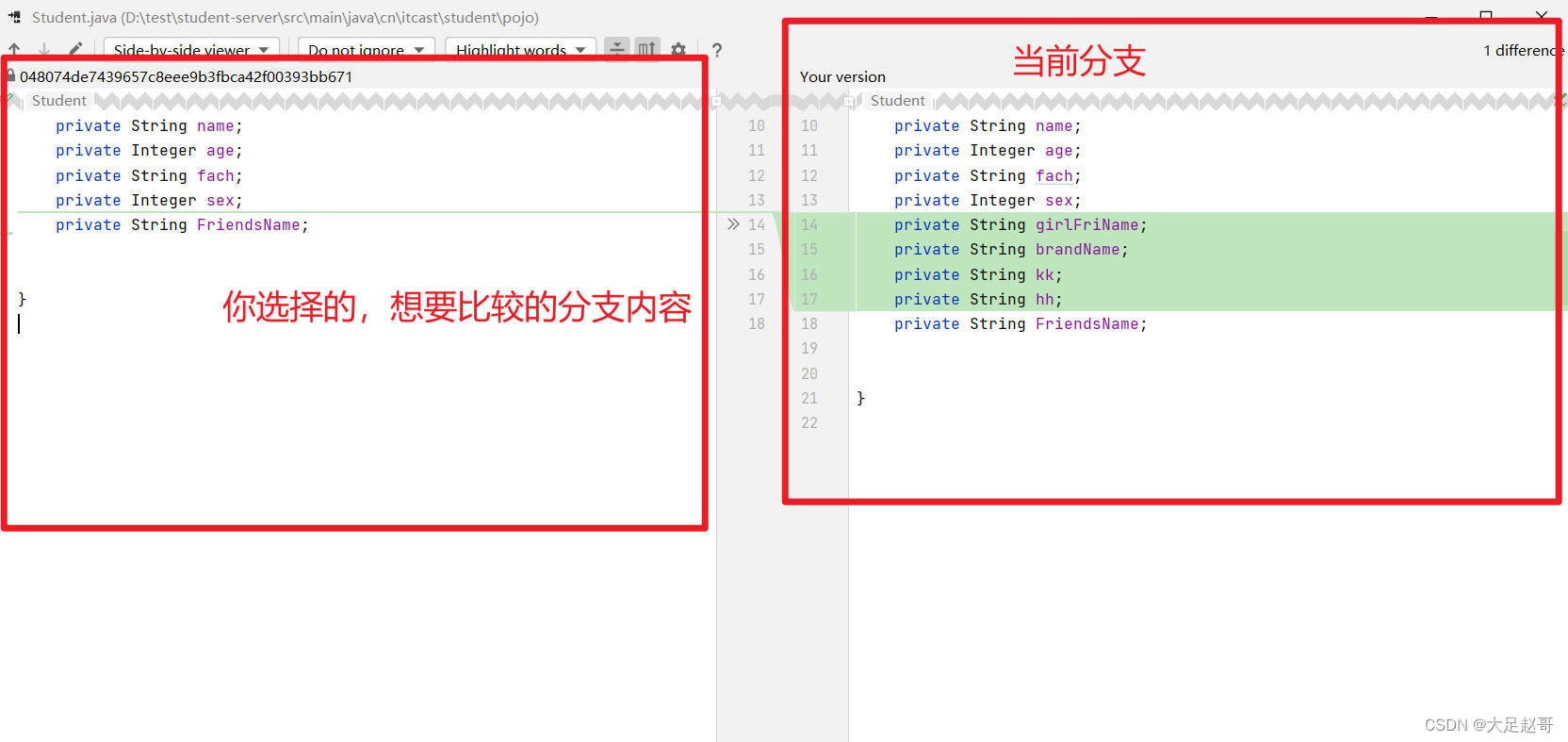Viewport: 1568px width, 742px height.
Task: Click 'private String fach;' in left pane
Action: tap(149, 175)
